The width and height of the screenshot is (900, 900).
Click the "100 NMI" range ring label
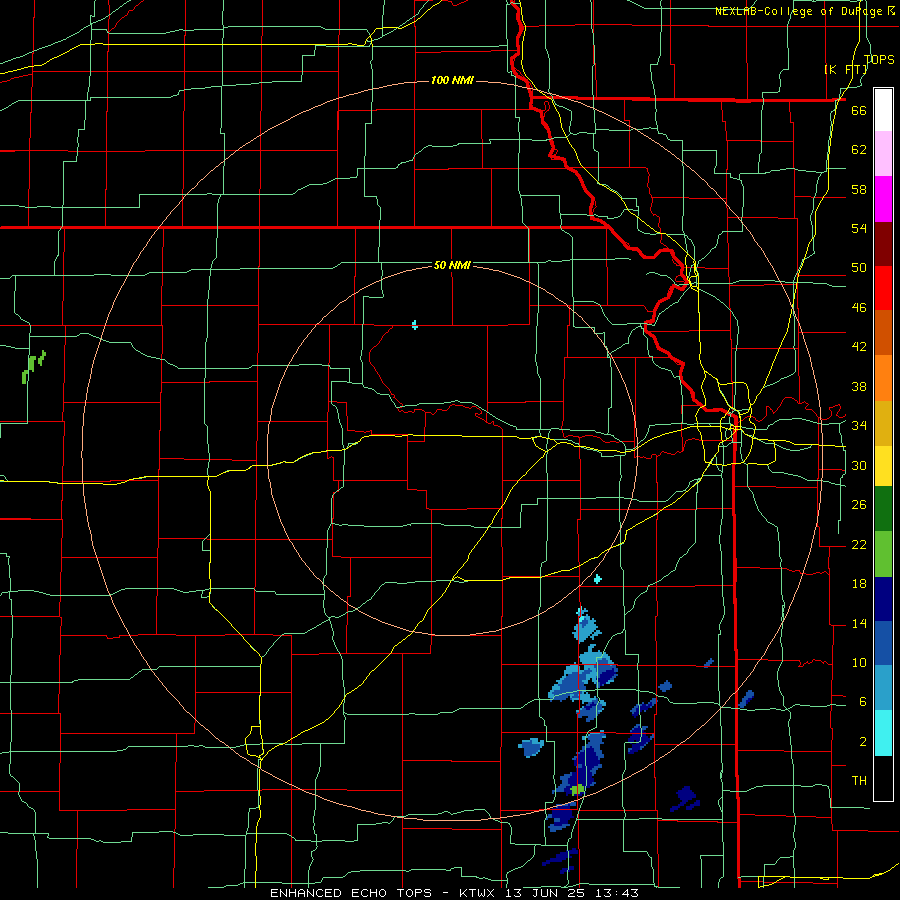452,80
